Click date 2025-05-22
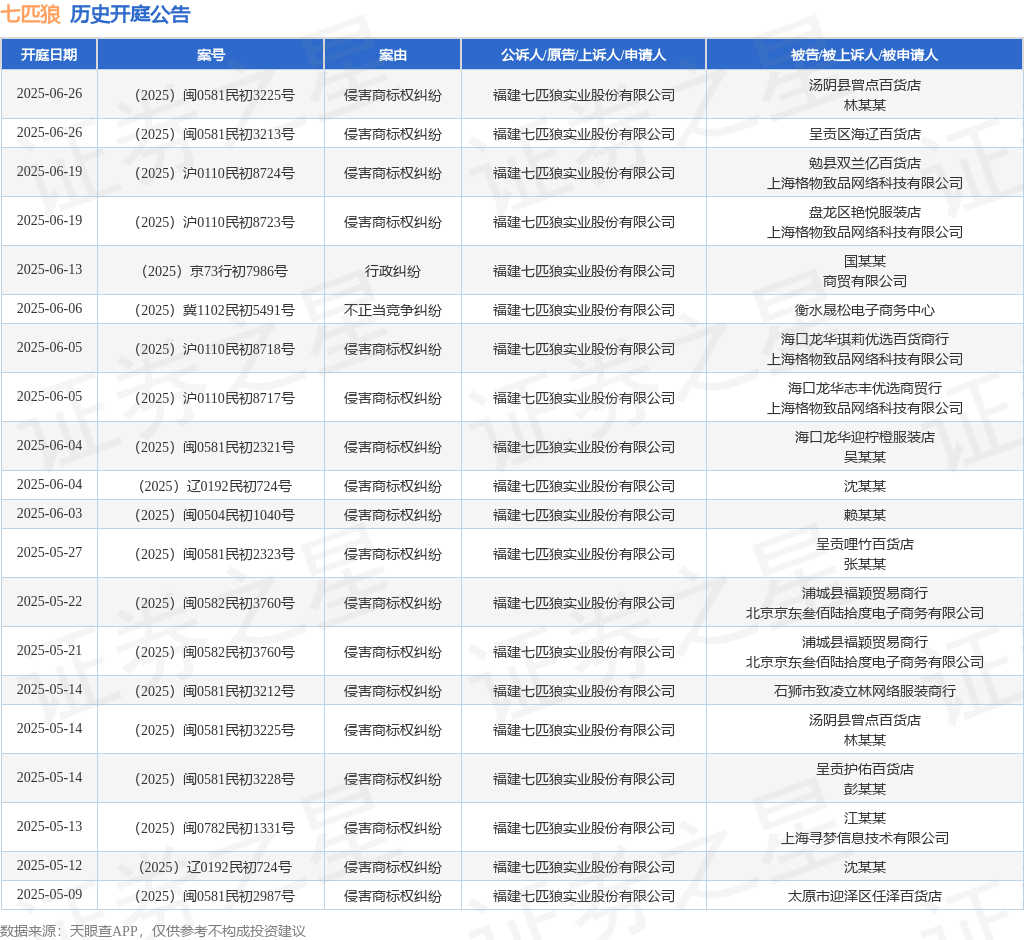The image size is (1024, 940). click(50, 601)
